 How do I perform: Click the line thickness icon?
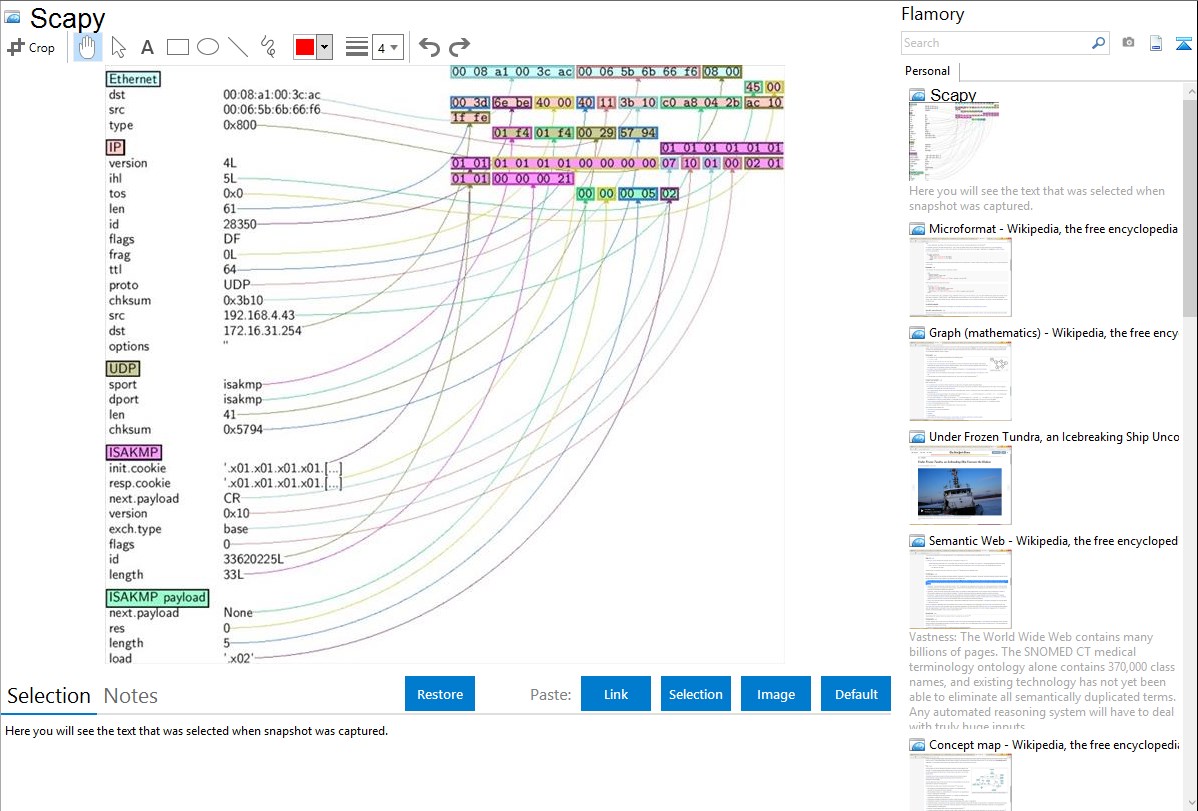point(357,47)
